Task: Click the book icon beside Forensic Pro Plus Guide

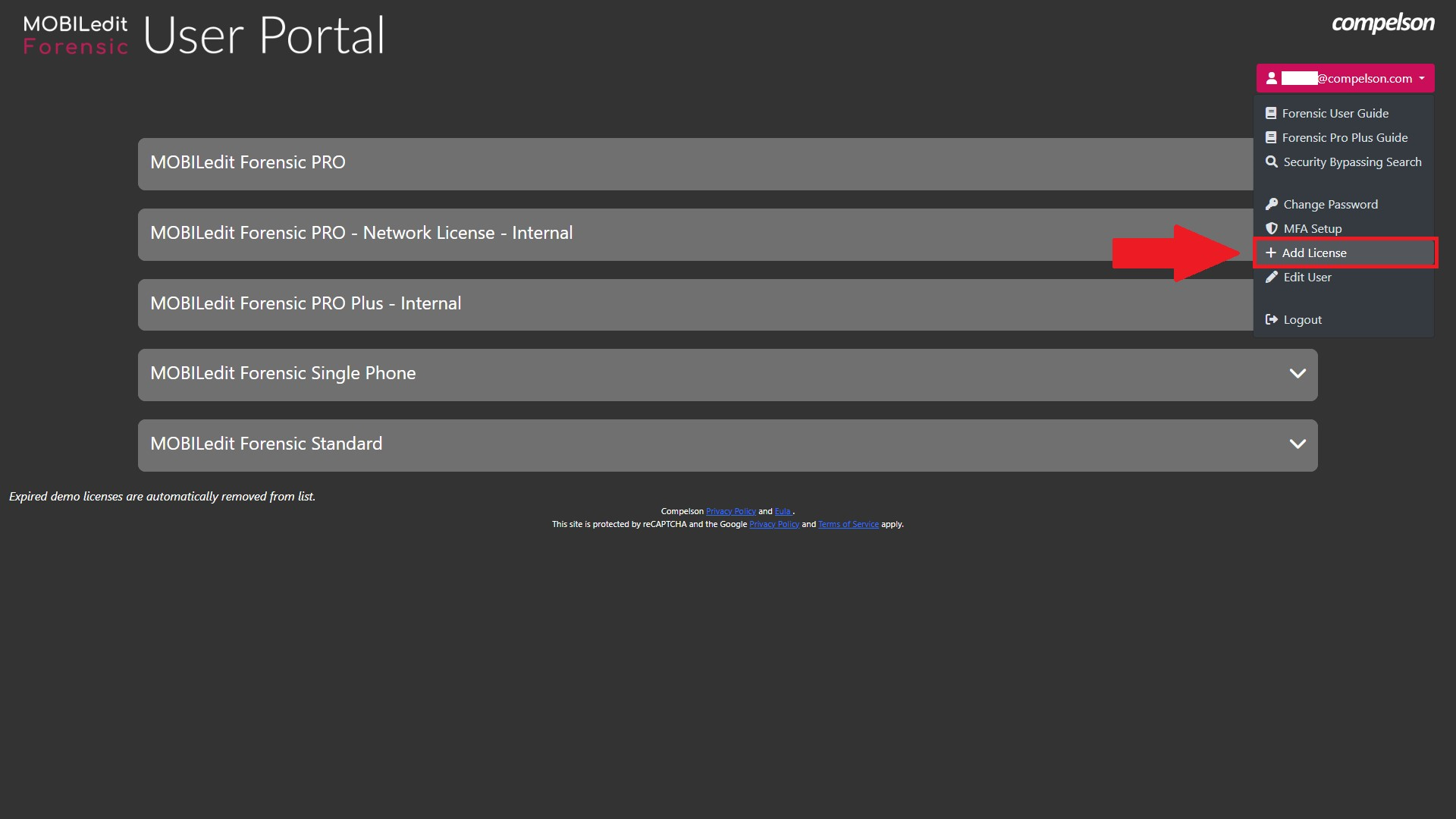Action: (1271, 137)
